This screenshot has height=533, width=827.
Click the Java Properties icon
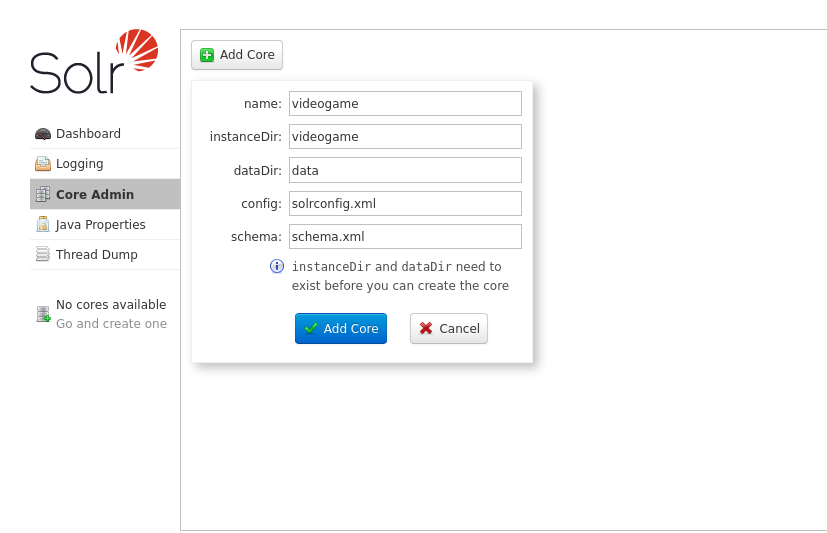point(43,225)
